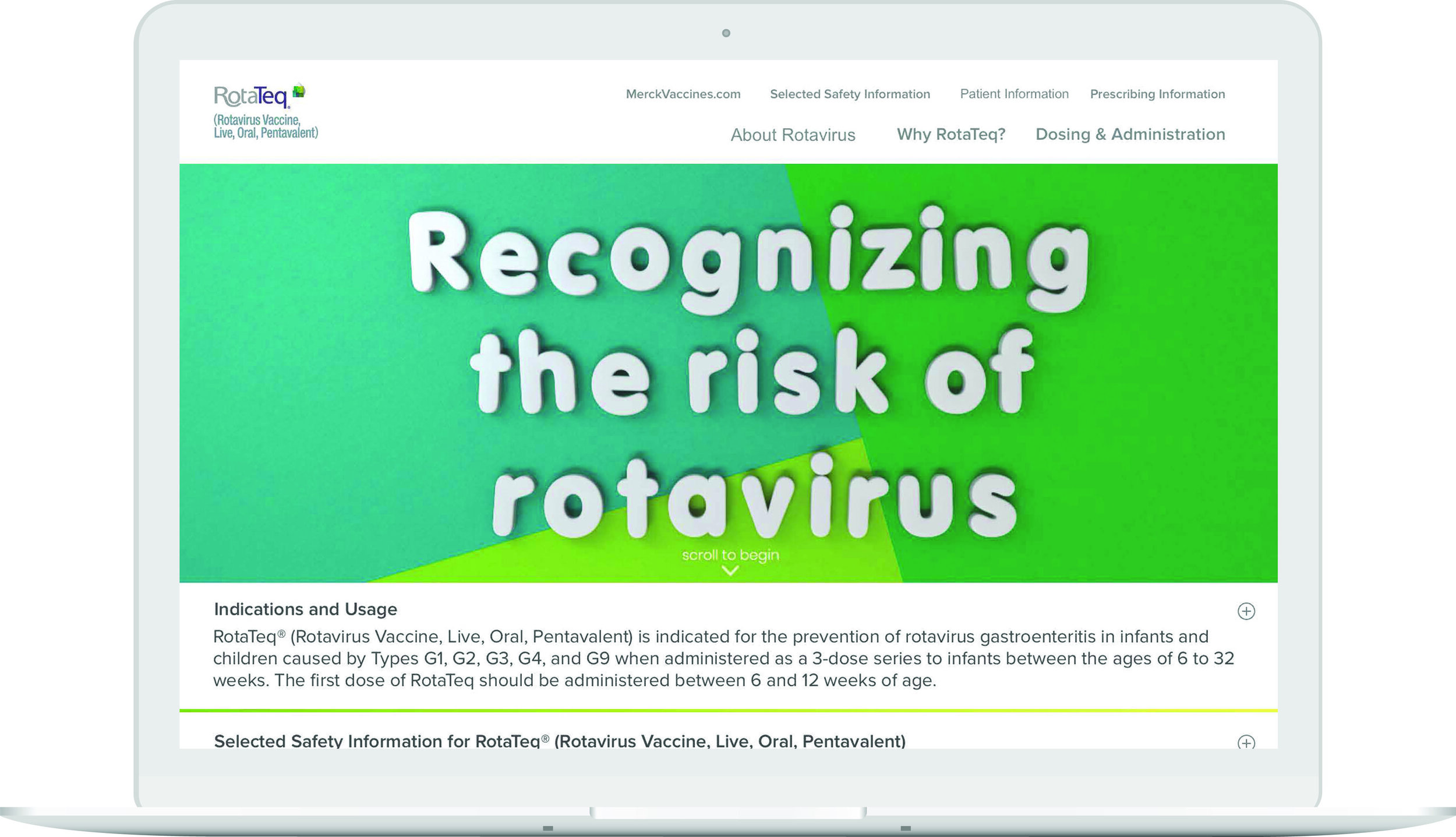Viewport: 1456px width, 837px height.
Task: Go to Why RotaTeq? menu
Action: [951, 135]
